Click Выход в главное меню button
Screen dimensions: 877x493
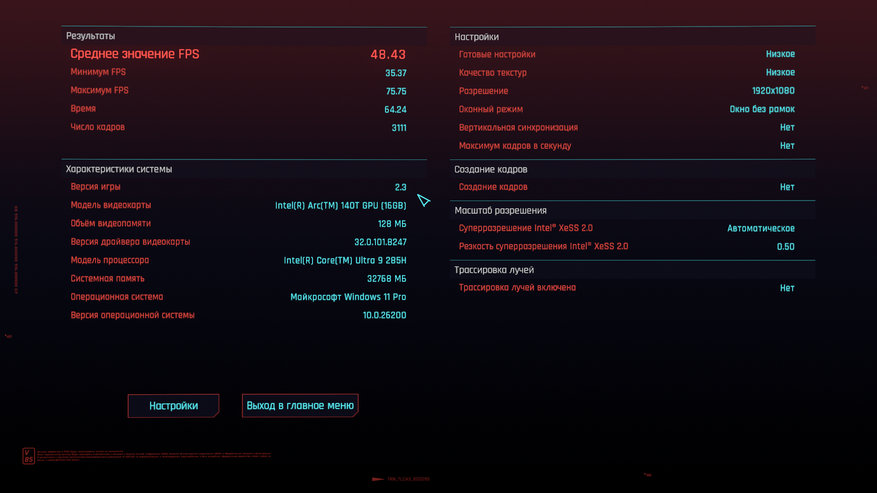(300, 406)
